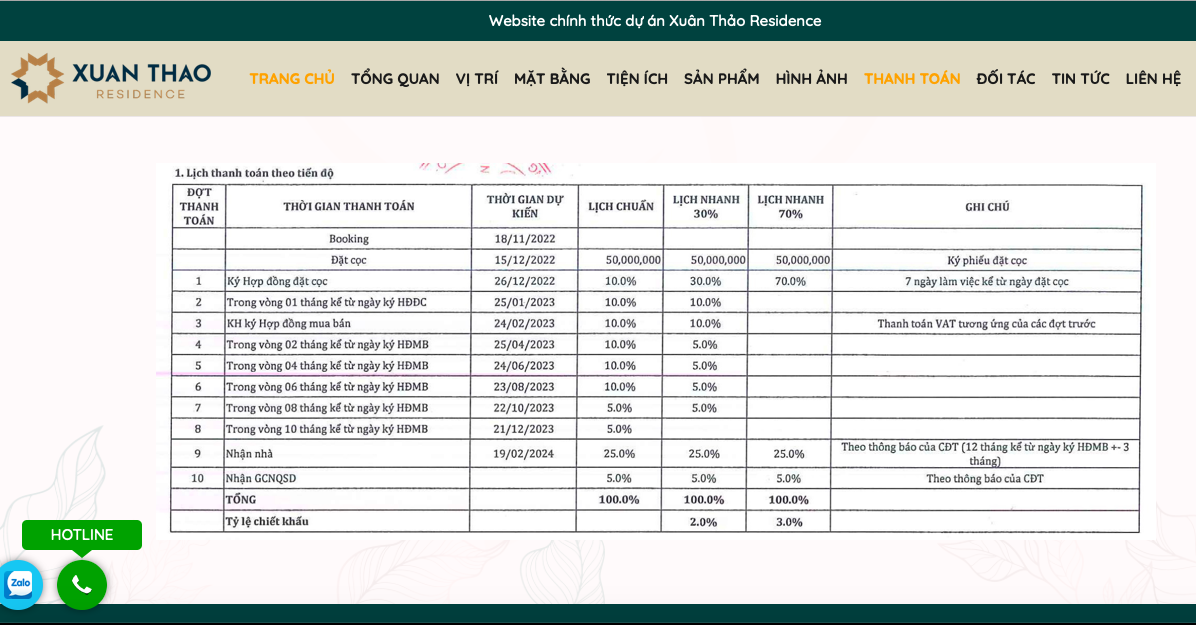Click the GHI CHÚ column header in table

coord(986,207)
